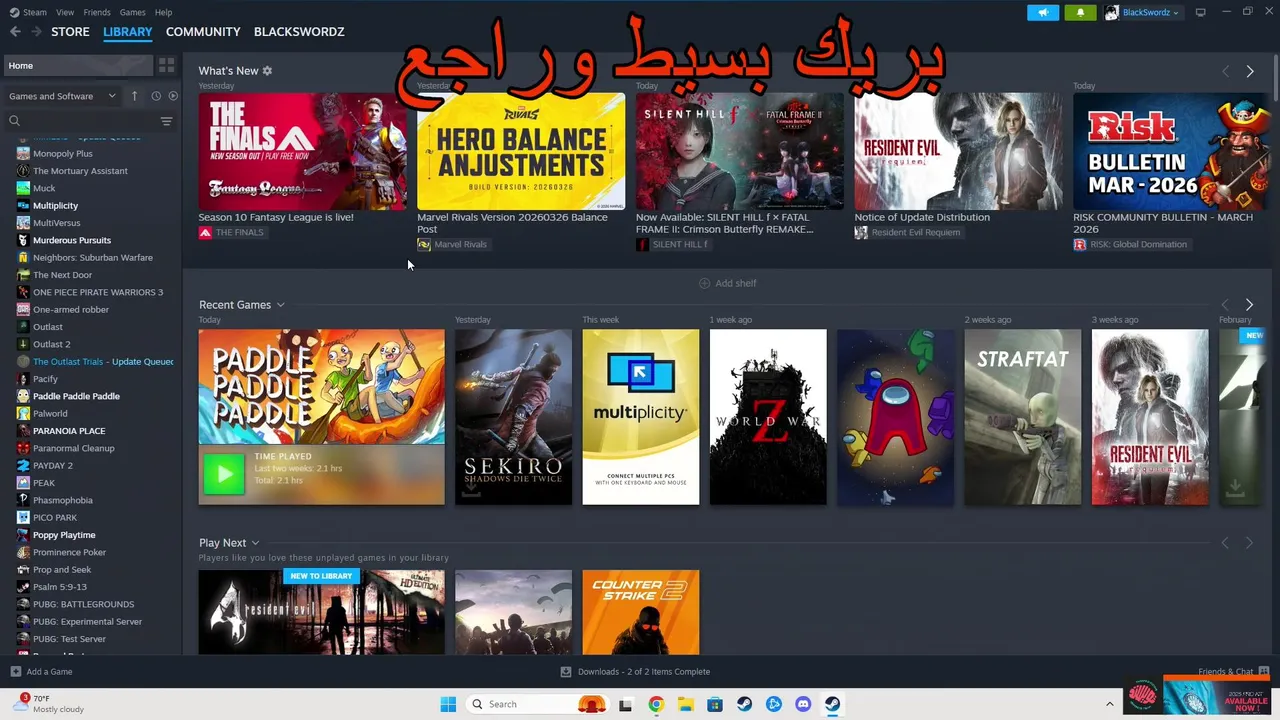Screen dimensions: 1280x720
Task: Open Discord from the taskbar
Action: click(803, 704)
